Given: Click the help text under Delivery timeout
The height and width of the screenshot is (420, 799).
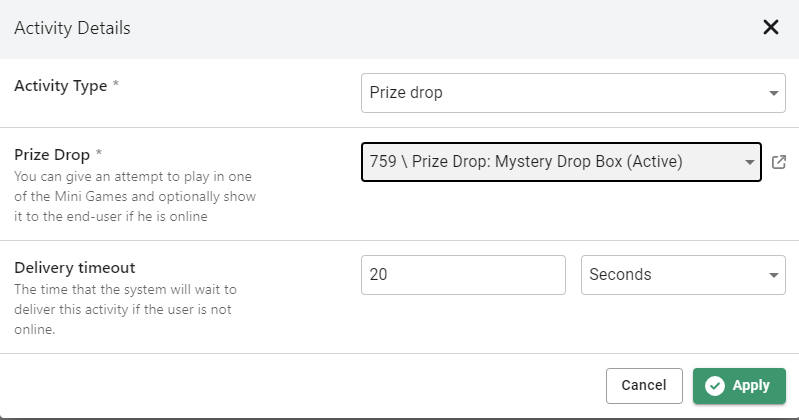Looking at the screenshot, I should 123,309.
